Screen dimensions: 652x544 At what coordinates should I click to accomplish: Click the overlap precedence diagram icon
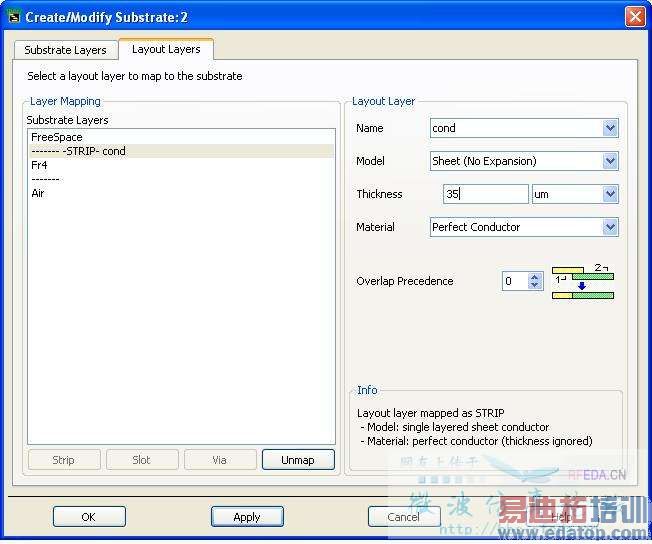(x=583, y=282)
